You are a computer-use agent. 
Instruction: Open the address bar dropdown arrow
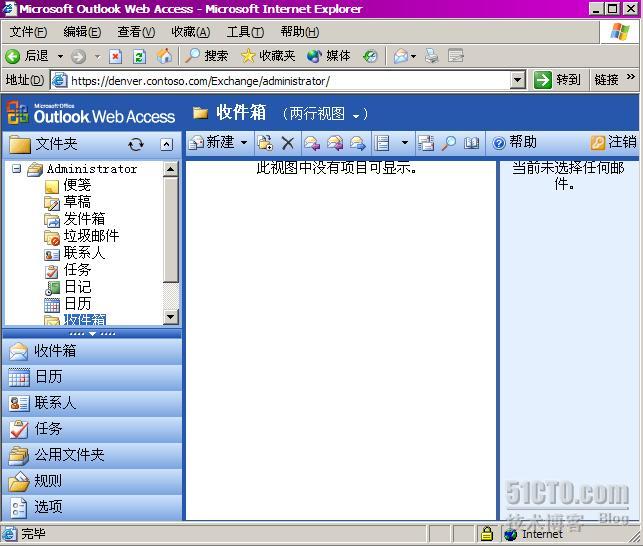pyautogui.click(x=517, y=80)
